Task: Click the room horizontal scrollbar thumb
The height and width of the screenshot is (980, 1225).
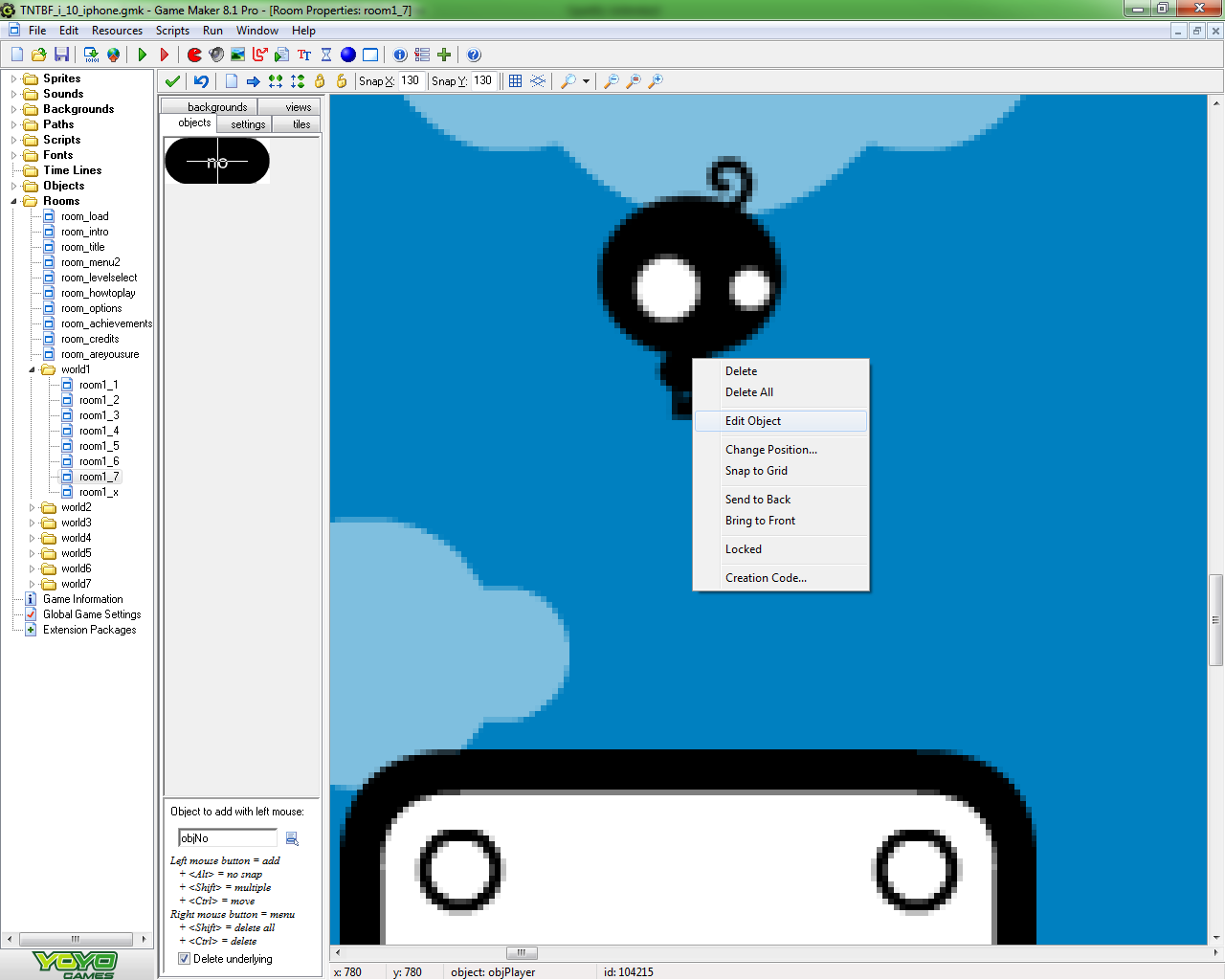Action: (x=522, y=953)
